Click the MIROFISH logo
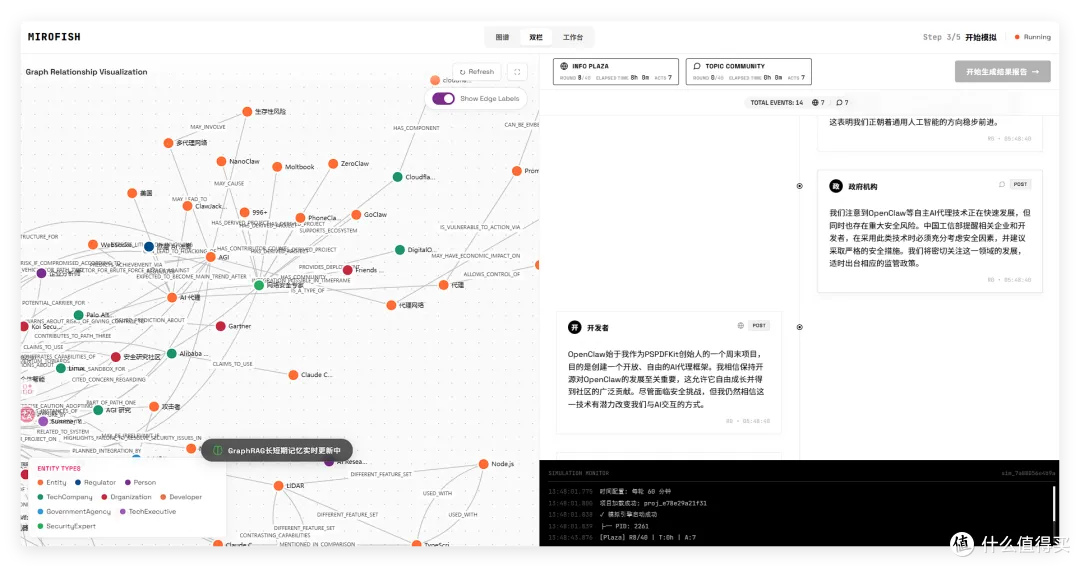 pyautogui.click(x=54, y=37)
